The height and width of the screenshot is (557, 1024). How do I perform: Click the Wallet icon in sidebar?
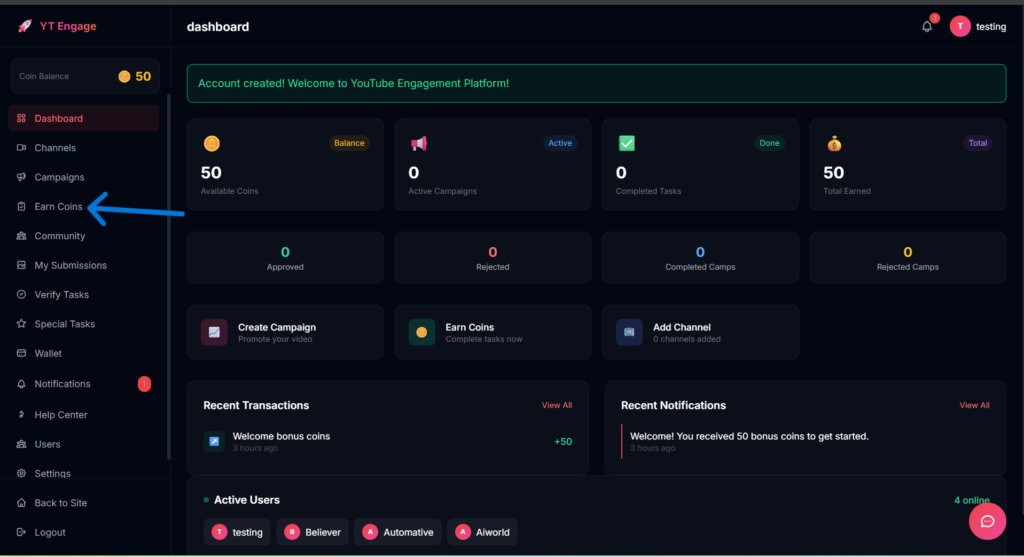click(22, 353)
